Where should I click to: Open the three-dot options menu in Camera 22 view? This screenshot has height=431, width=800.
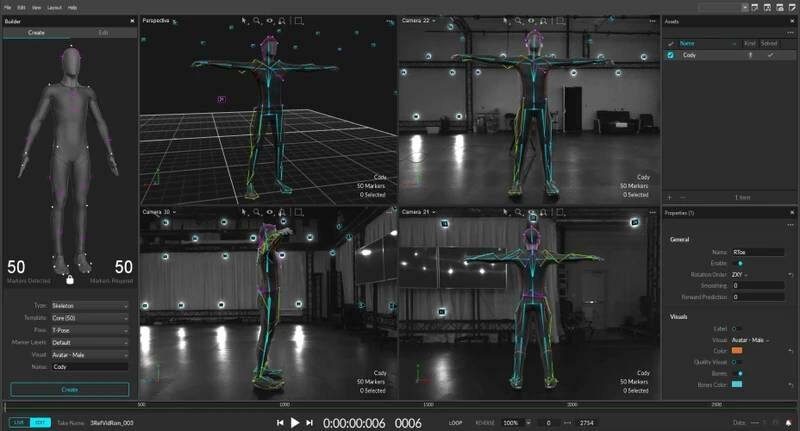[653, 20]
